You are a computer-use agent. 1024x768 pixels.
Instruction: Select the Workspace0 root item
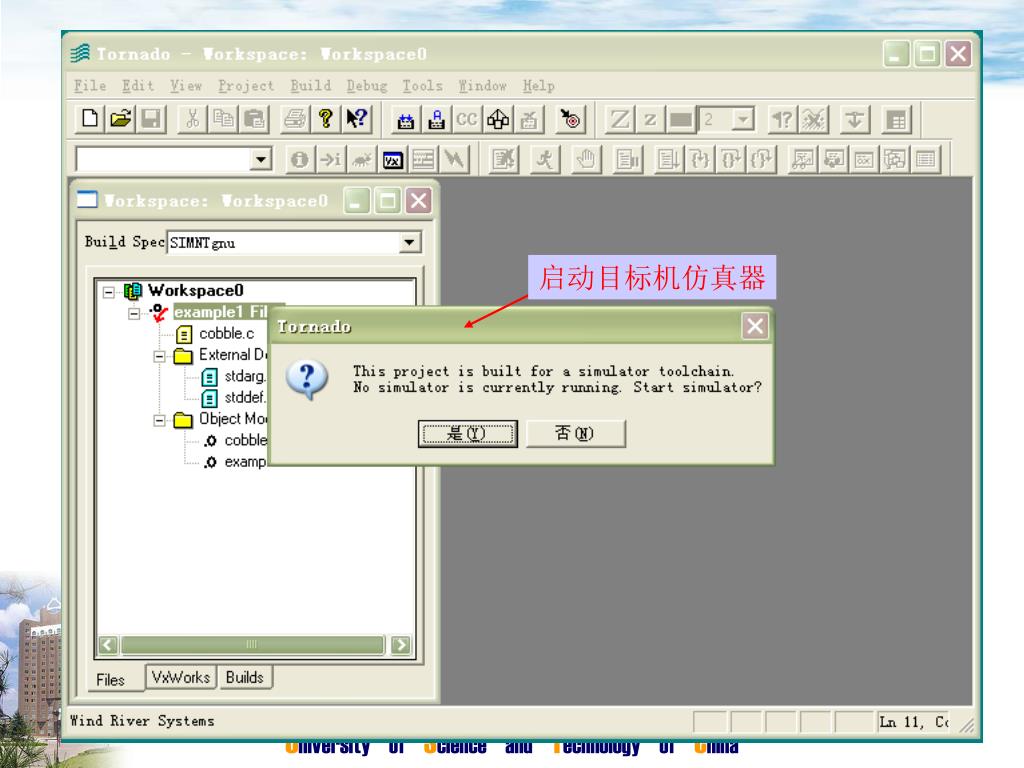(x=196, y=290)
